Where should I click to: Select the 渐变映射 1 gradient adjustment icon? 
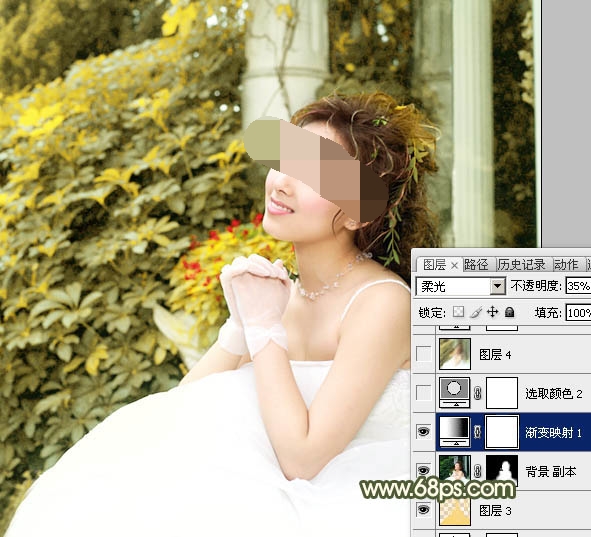click(455, 432)
